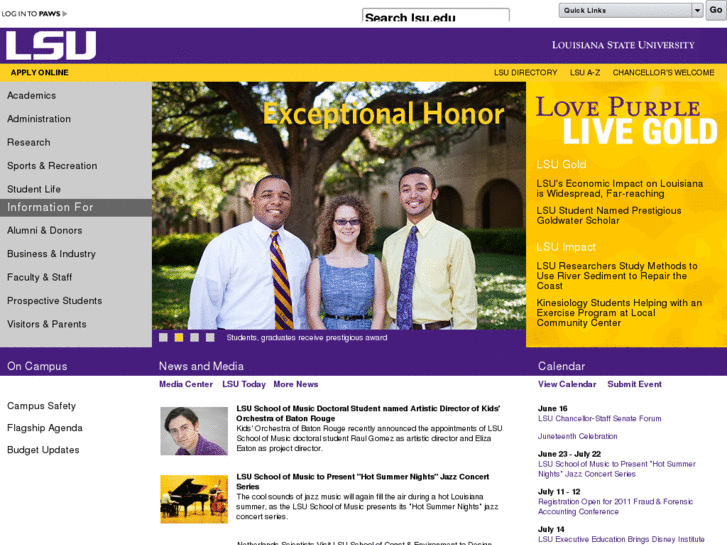Open Fraud & Forensic Accounting Conference event

tap(616, 507)
